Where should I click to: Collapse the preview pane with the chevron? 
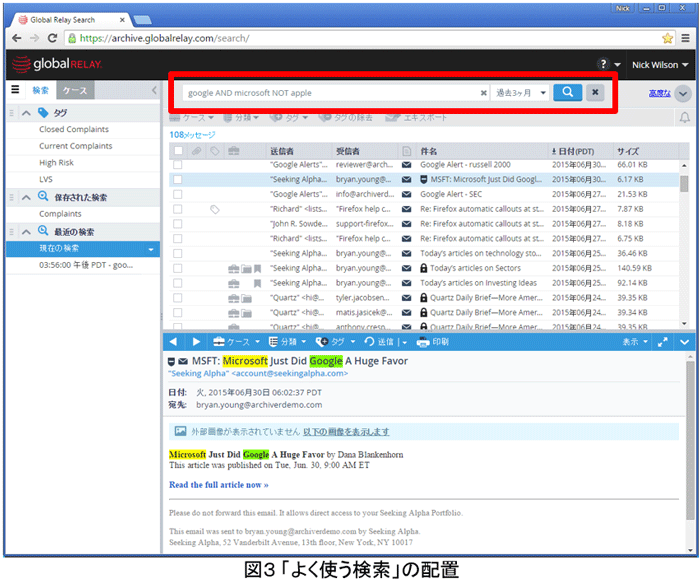coord(684,342)
